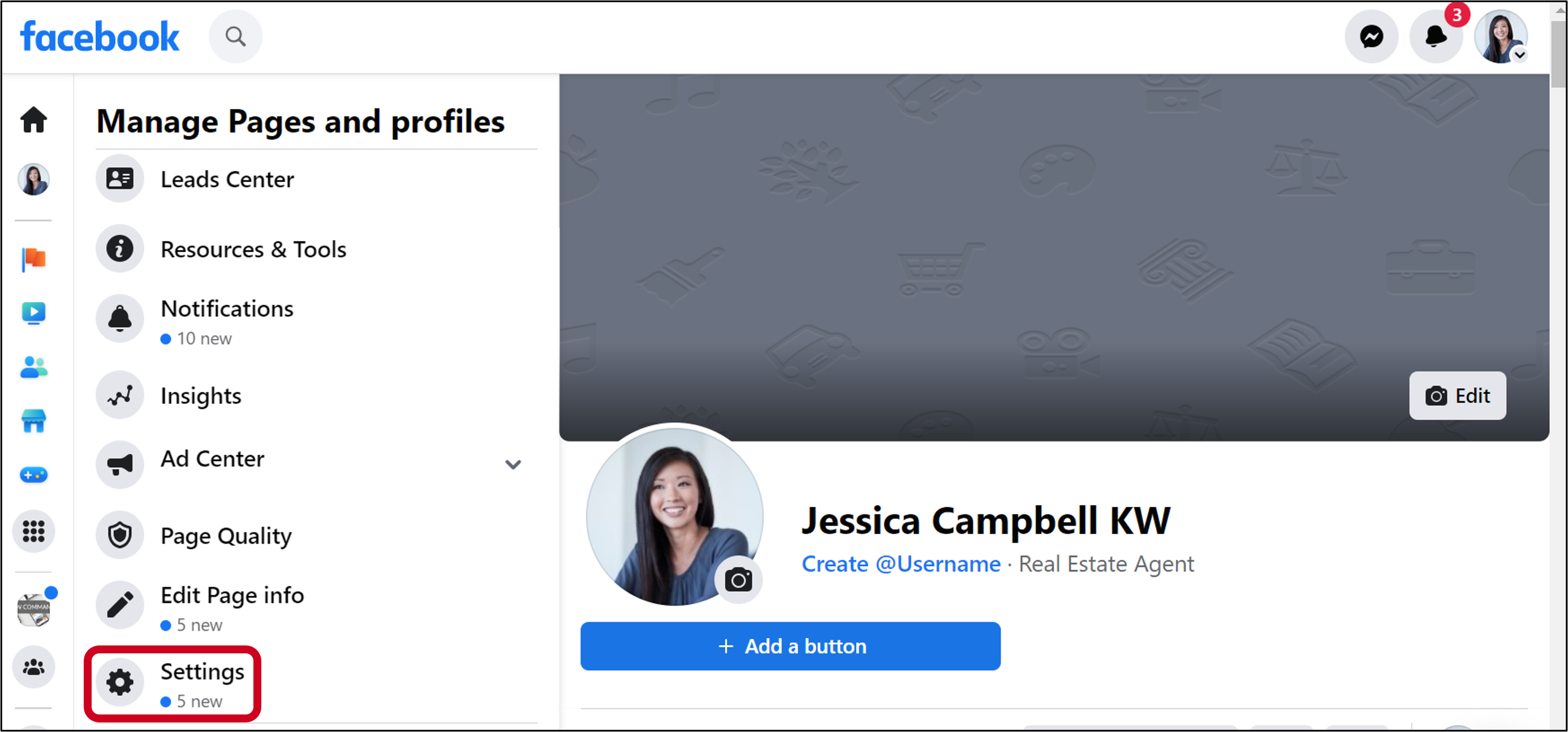Open the Pages flag icon
1568x732 pixels.
[33, 259]
